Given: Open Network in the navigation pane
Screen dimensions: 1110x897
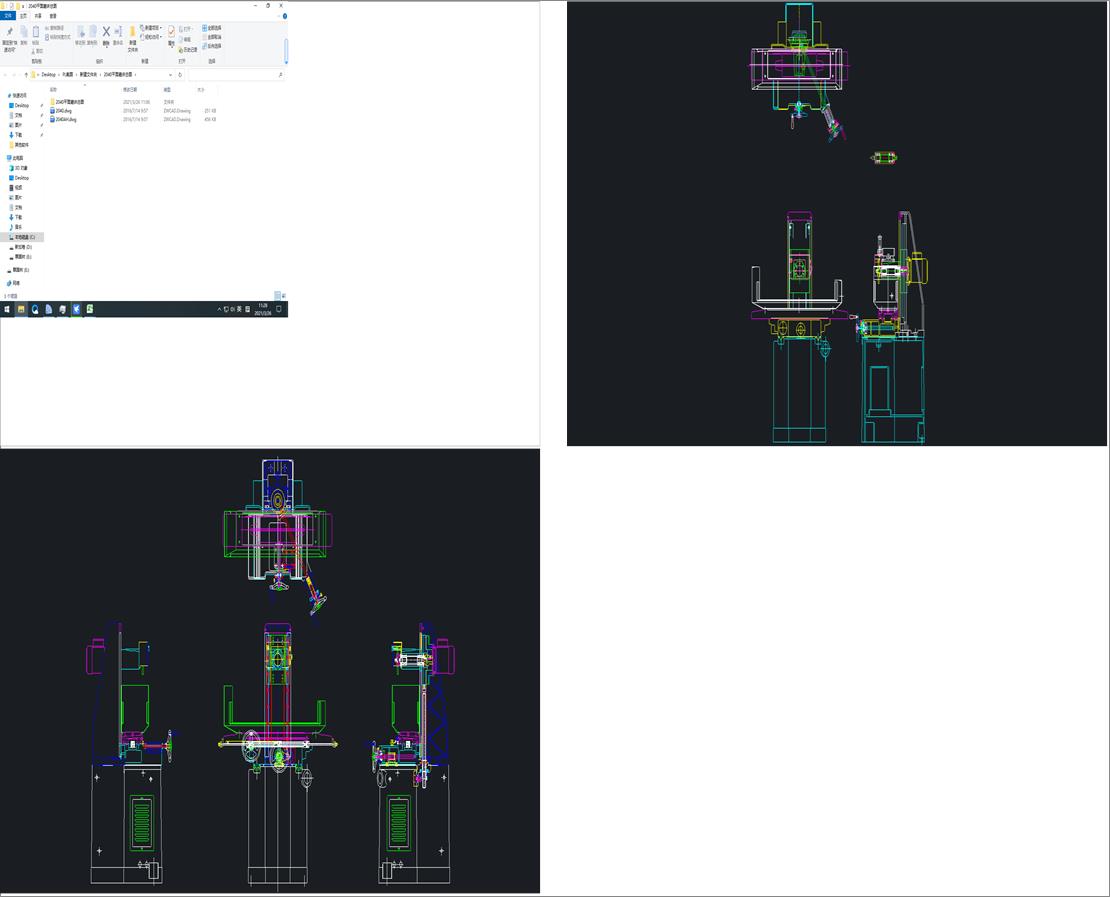Looking at the screenshot, I should (14, 283).
